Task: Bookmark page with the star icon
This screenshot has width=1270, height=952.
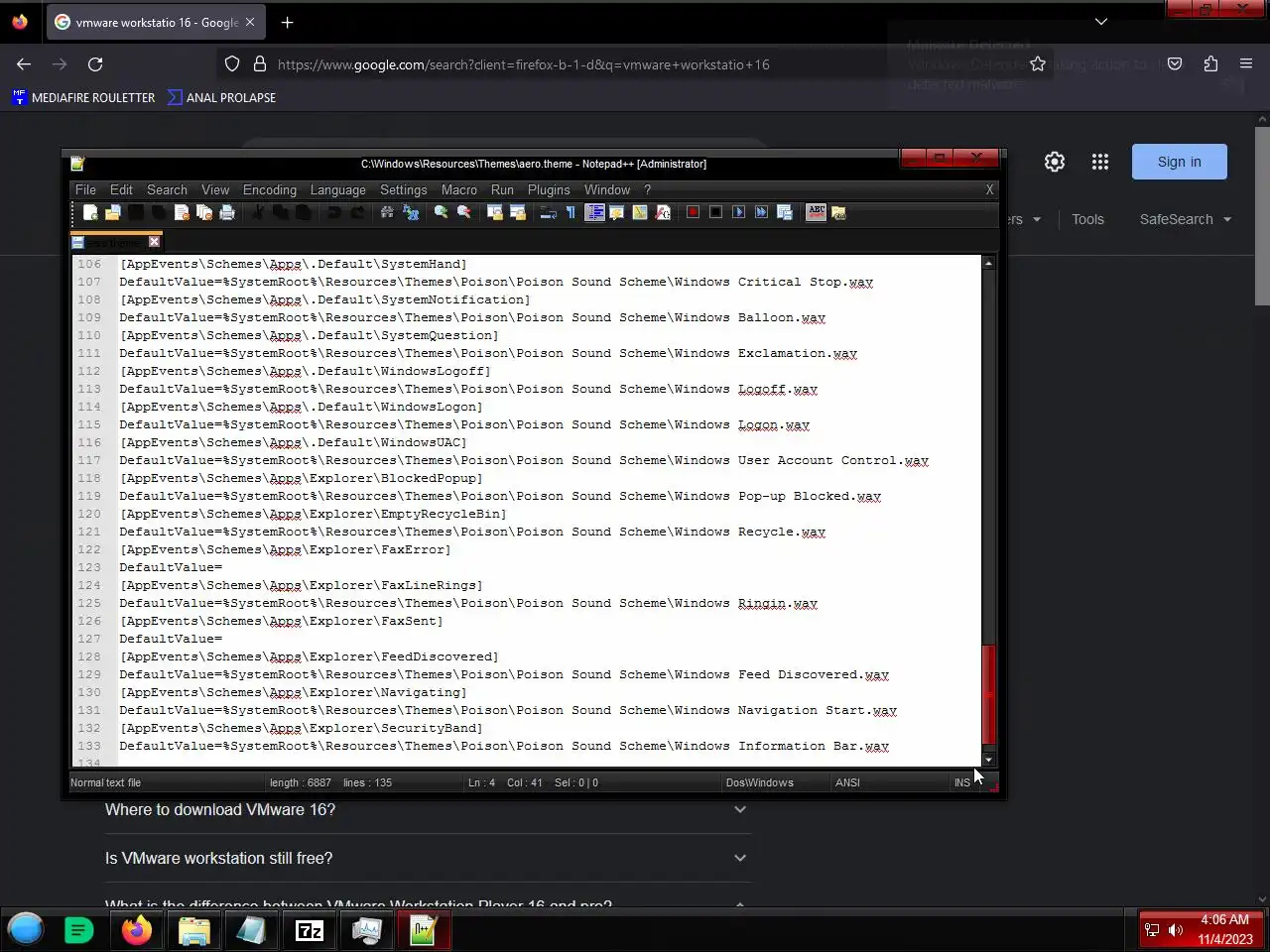Action: (1038, 63)
